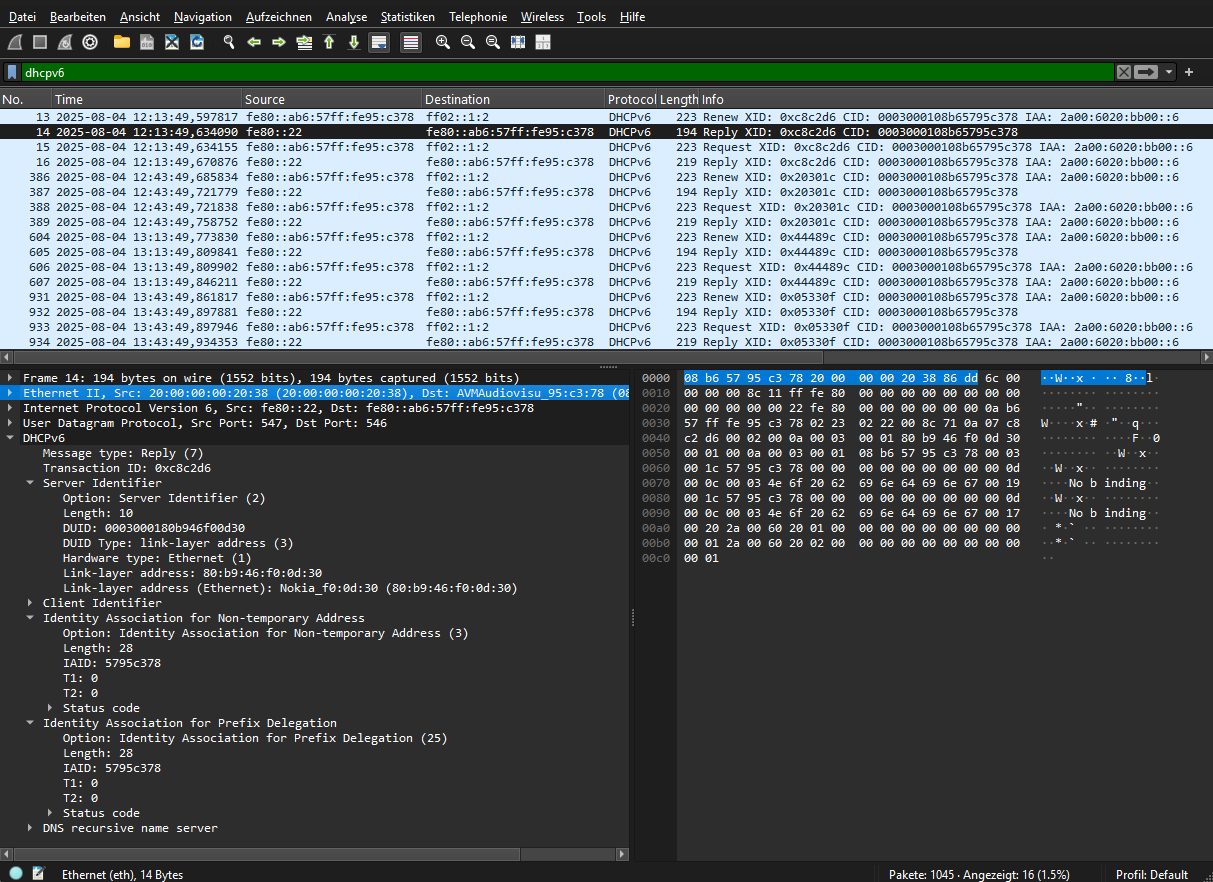Select packet 386 in the list
The width and height of the screenshot is (1213, 882).
[606, 176]
